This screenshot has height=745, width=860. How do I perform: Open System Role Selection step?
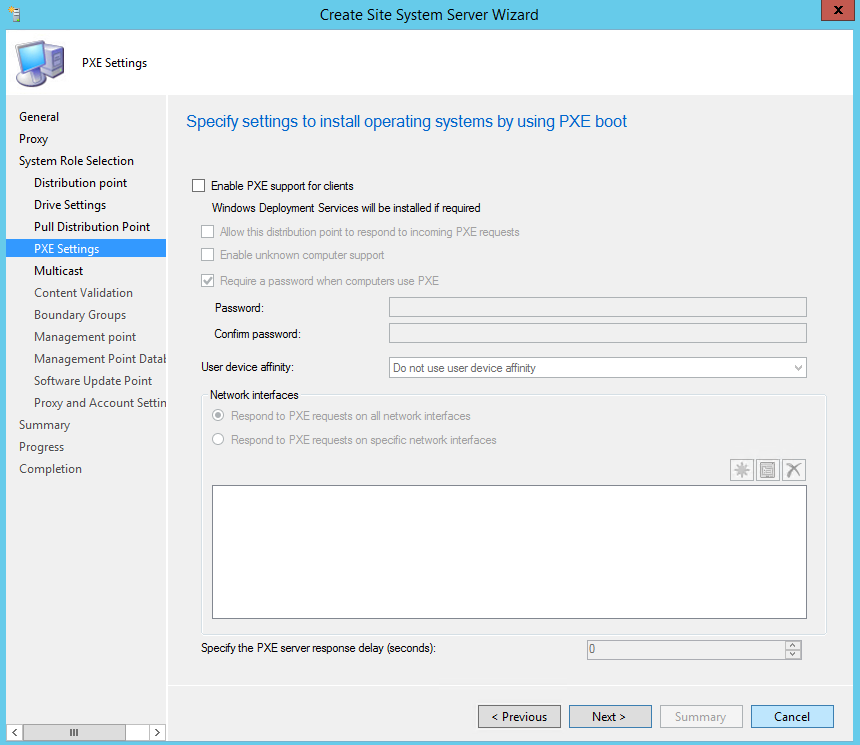coord(76,161)
